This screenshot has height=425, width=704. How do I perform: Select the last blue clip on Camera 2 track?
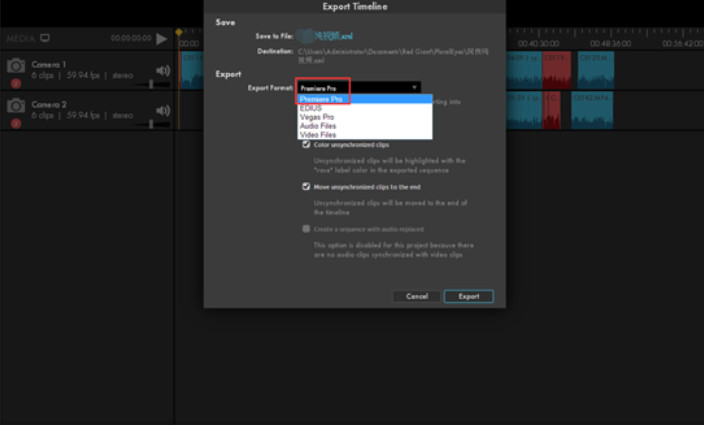click(592, 110)
